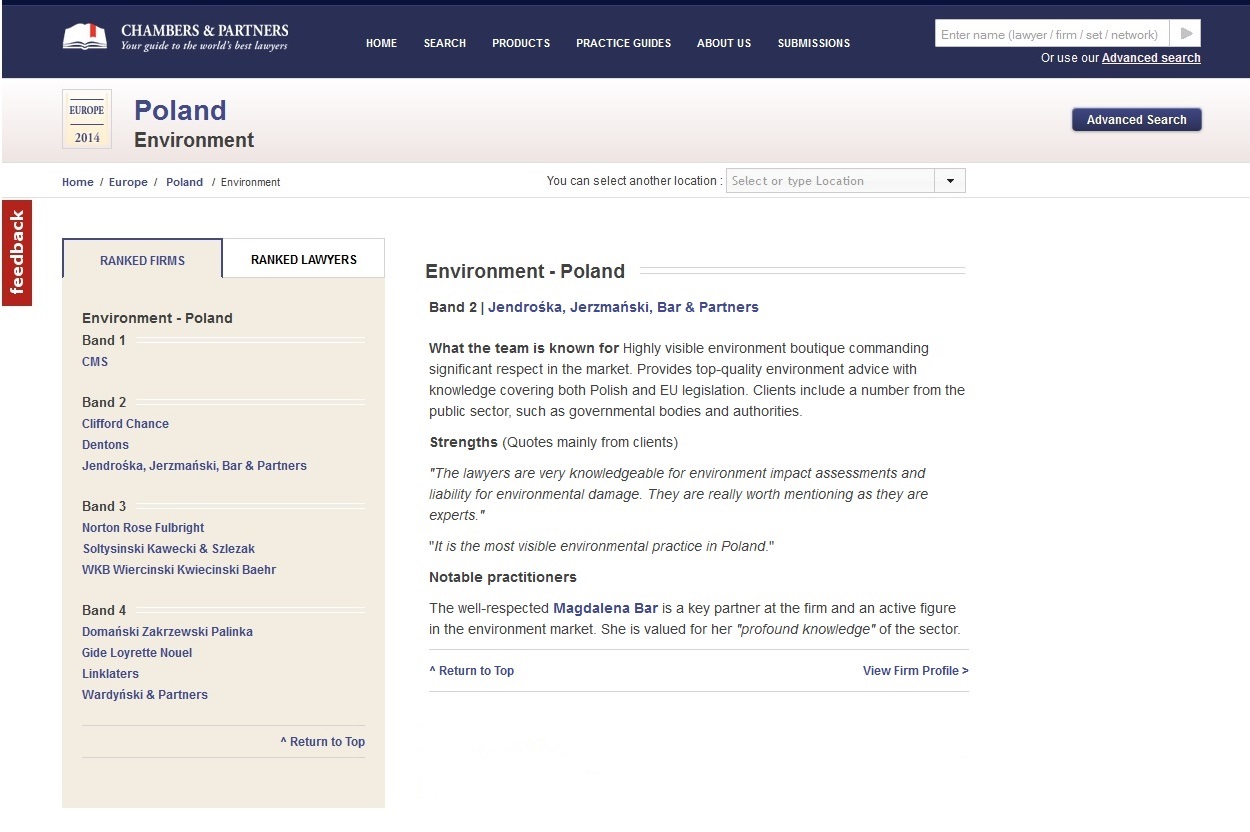
Task: Open the red feedback side tab
Action: (x=17, y=253)
